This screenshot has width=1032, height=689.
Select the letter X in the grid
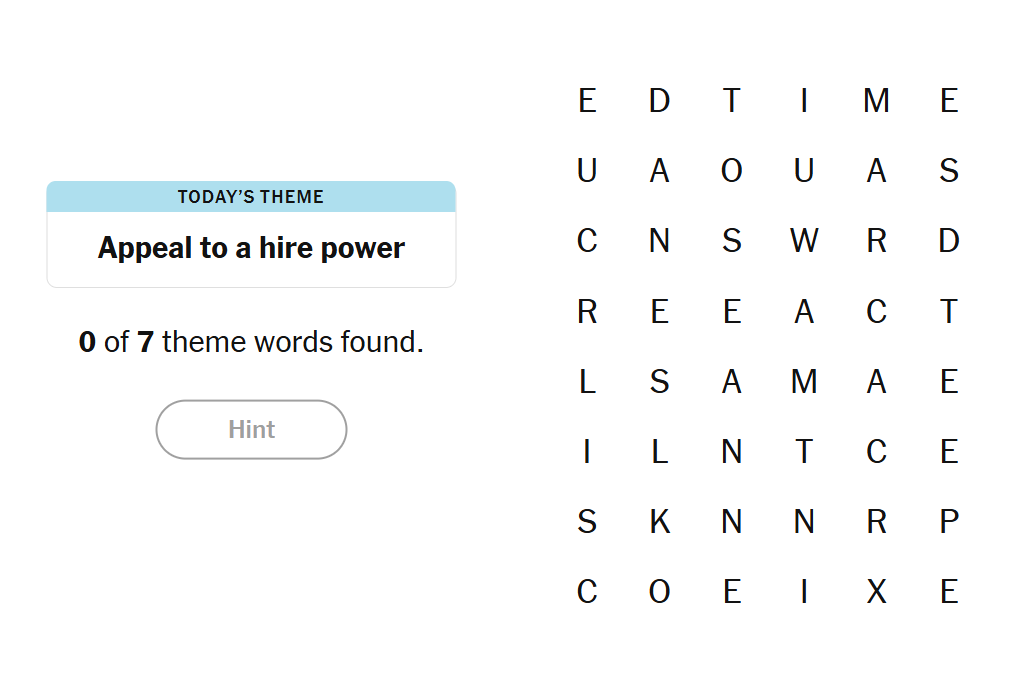876,592
